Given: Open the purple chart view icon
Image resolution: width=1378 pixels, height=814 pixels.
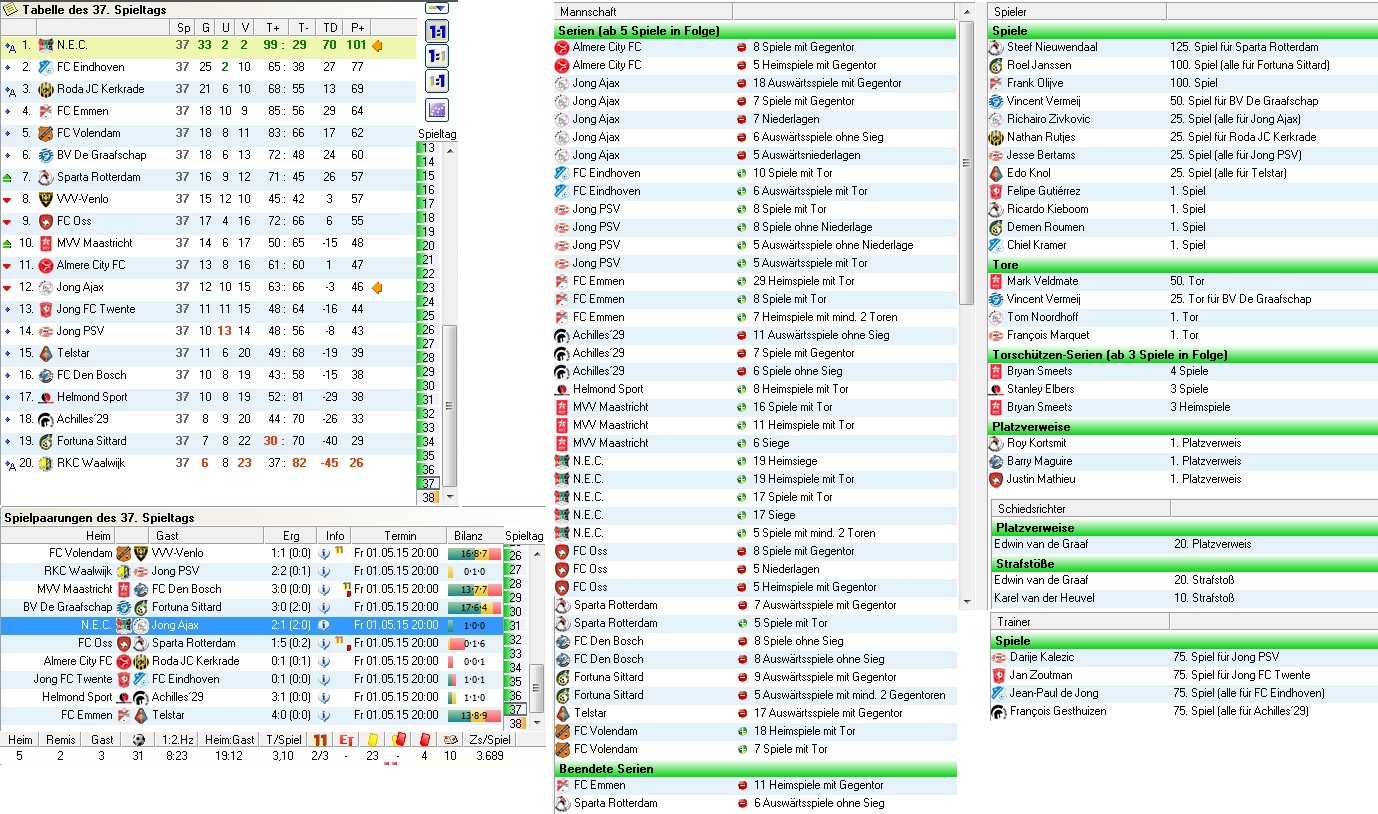Looking at the screenshot, I should coord(437,110).
